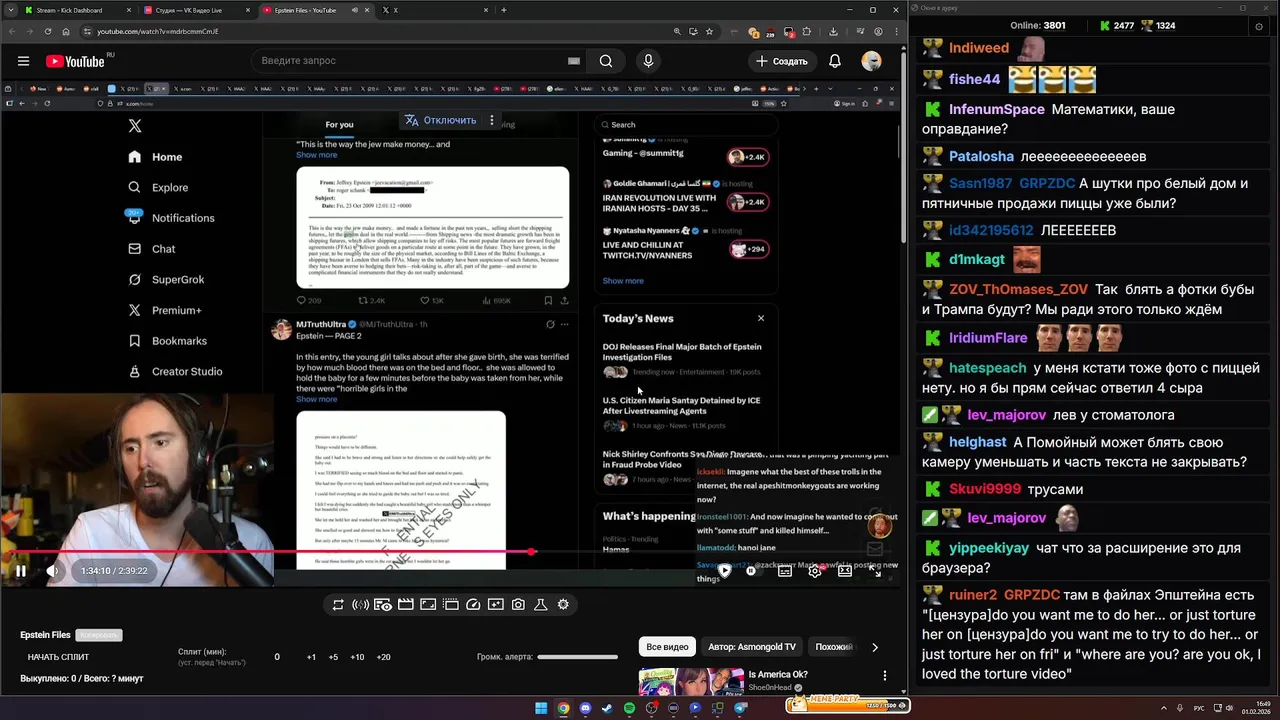This screenshot has width=1280, height=720.
Task: Switch to theater mode in player
Action: 845,571
